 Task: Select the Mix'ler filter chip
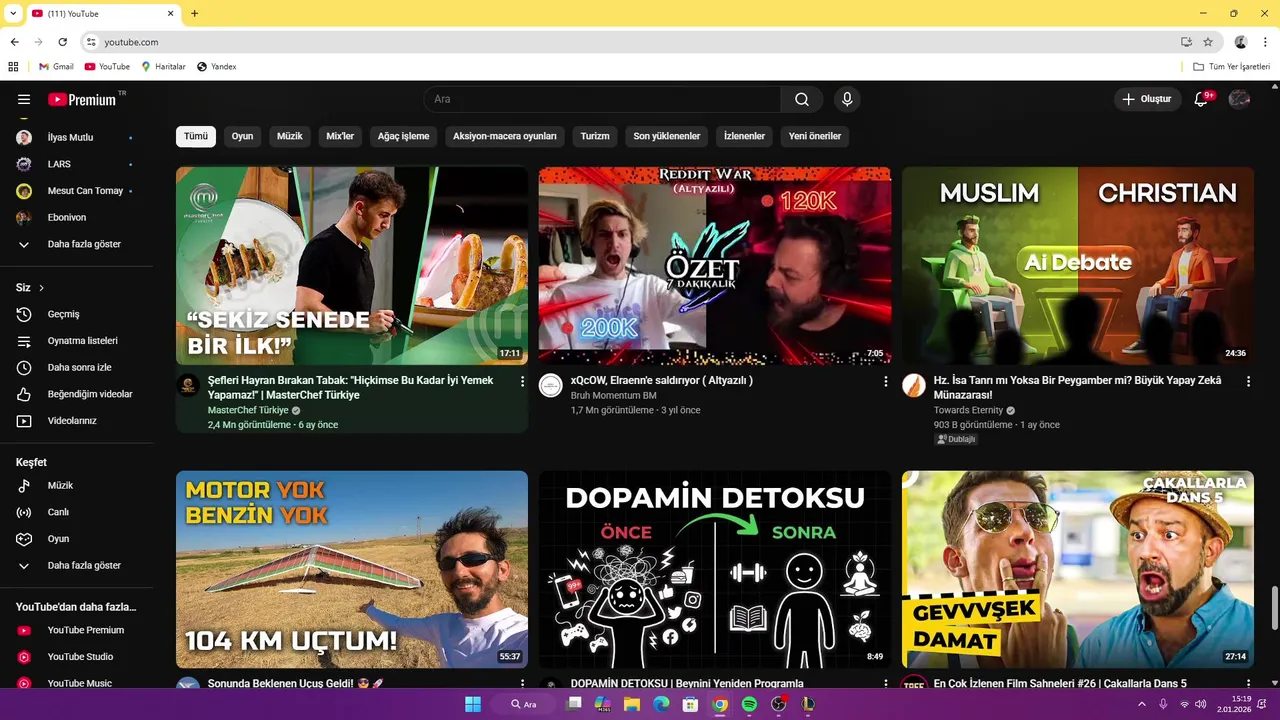coord(340,136)
